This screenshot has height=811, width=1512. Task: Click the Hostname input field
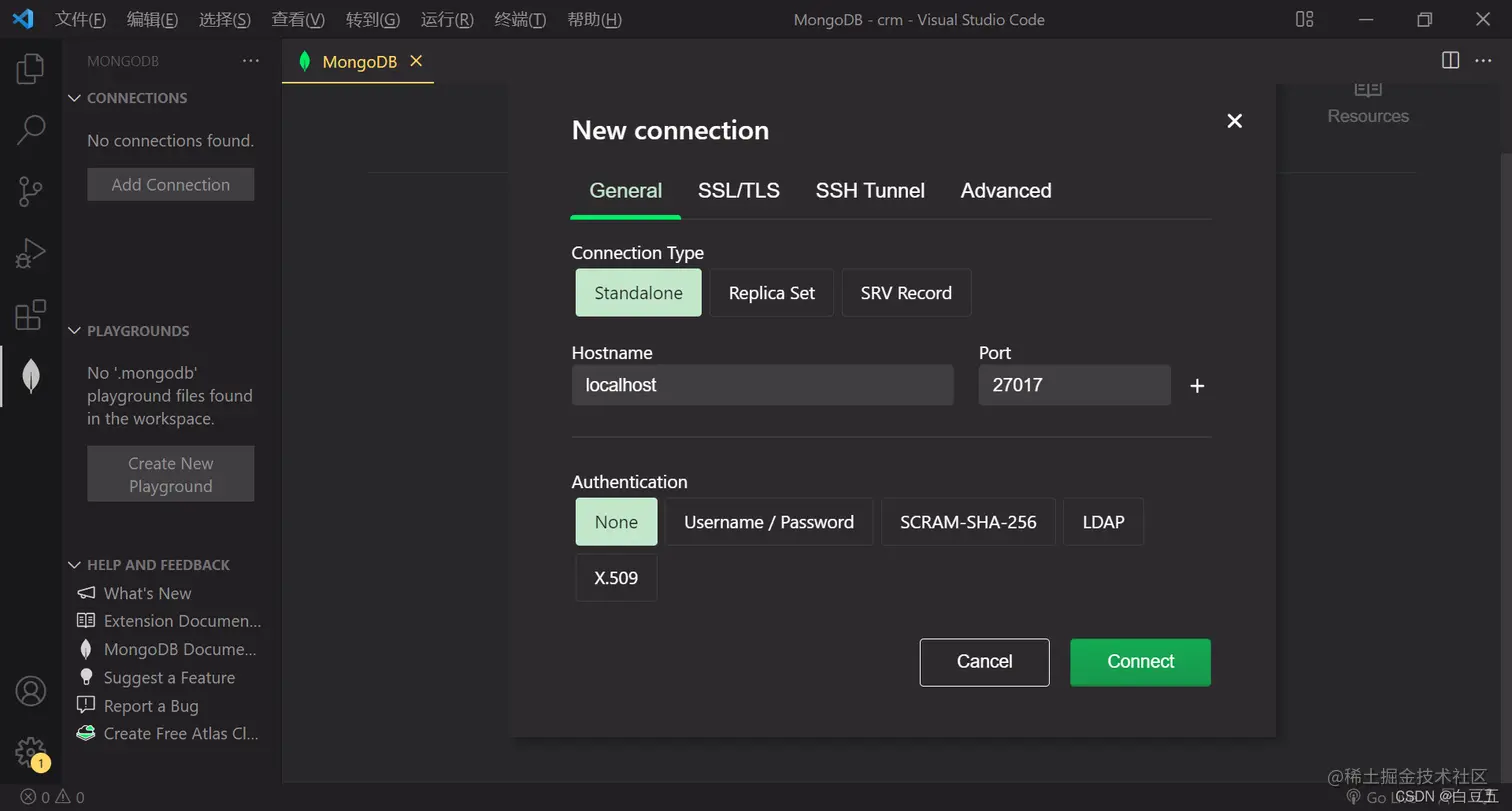(x=762, y=385)
